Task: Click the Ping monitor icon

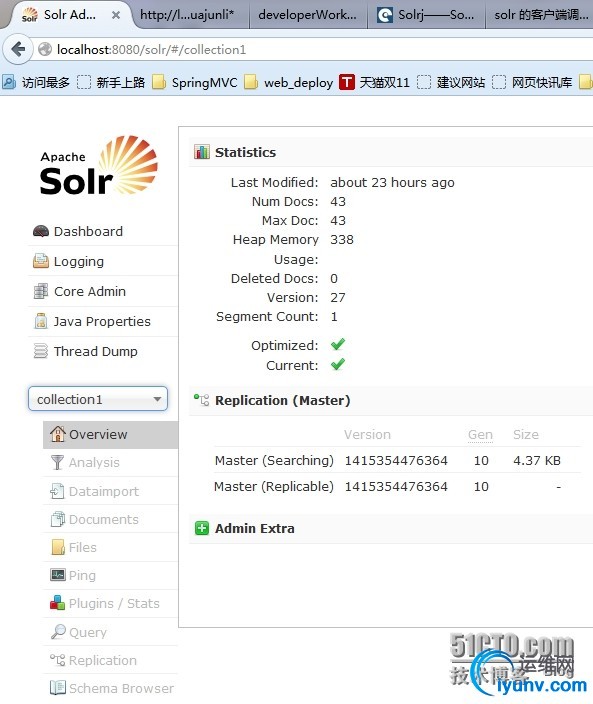Action: (57, 575)
